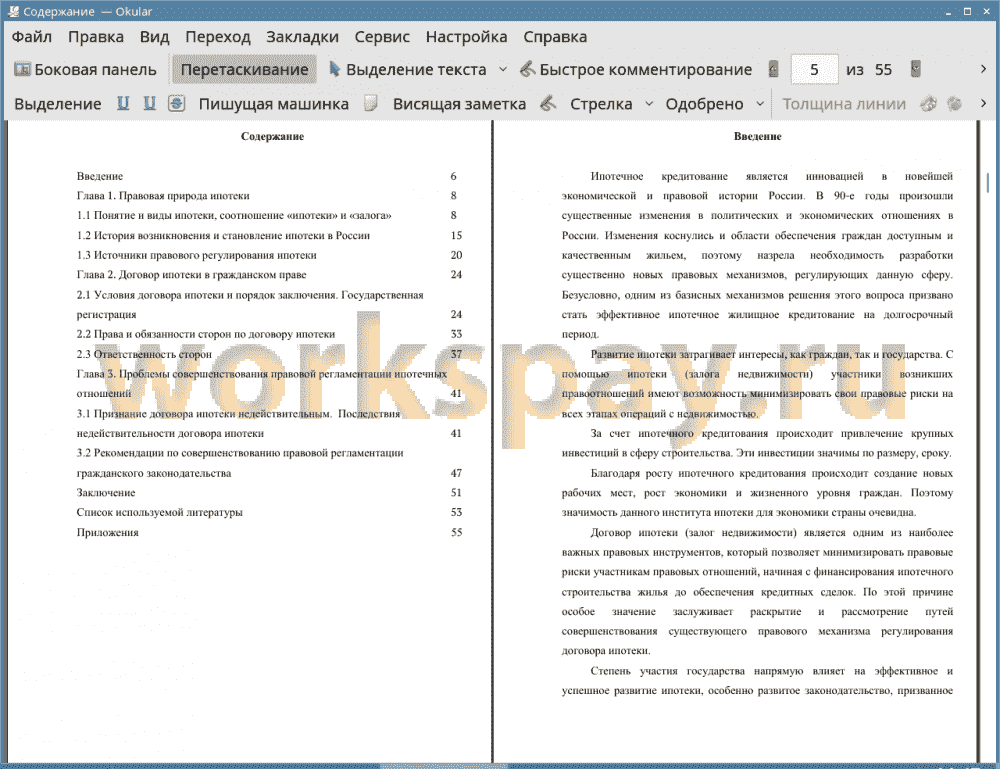The width and height of the screenshot is (1000, 769).
Task: Click the annotation opacity icon
Action: point(954,103)
